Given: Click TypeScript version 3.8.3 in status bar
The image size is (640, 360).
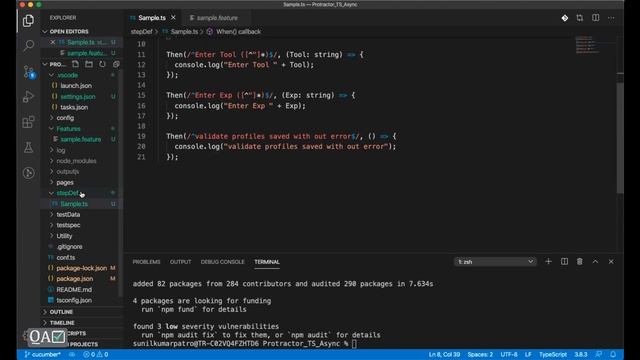Looking at the screenshot, I should pos(580,354).
